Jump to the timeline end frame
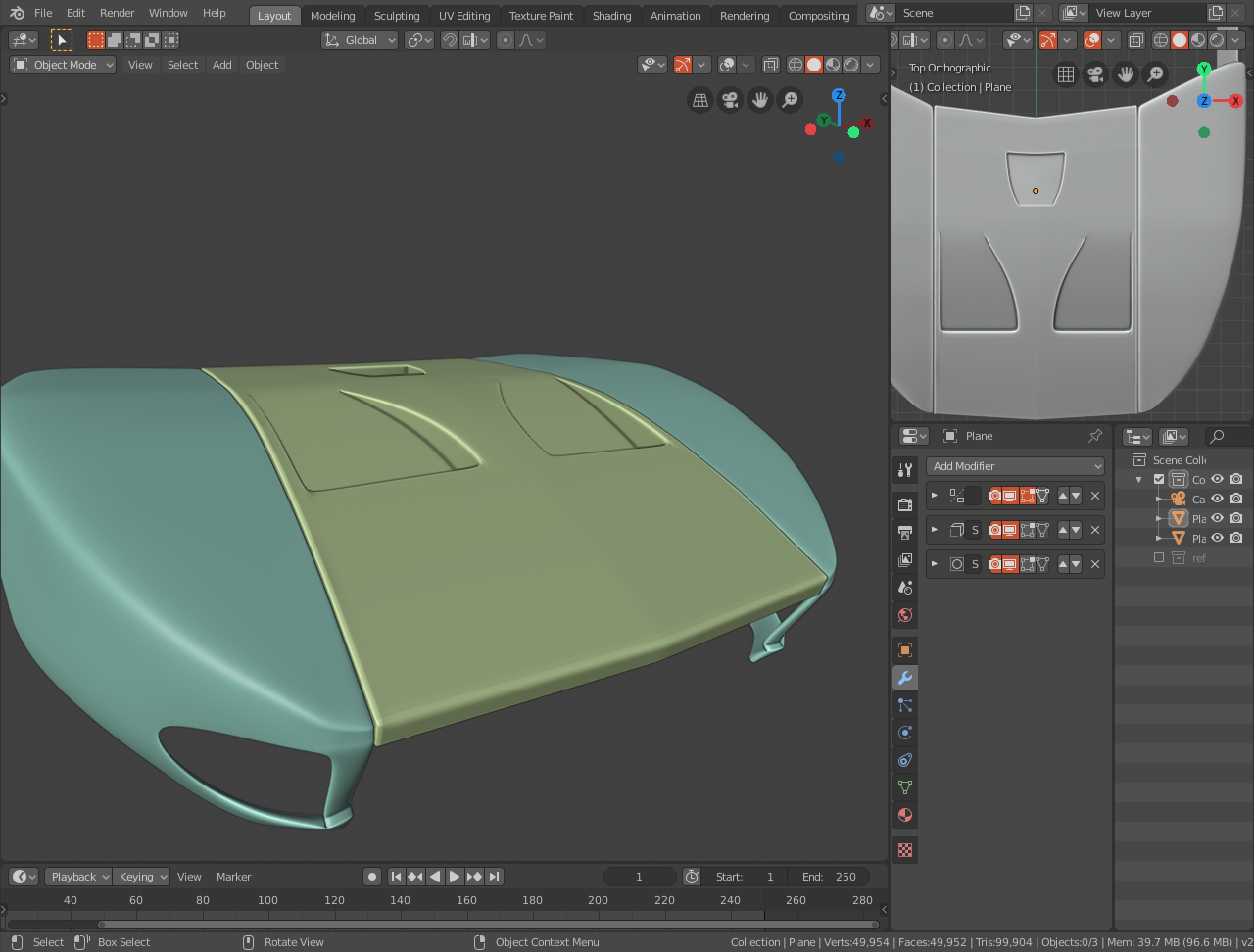The width and height of the screenshot is (1254, 952). point(495,877)
